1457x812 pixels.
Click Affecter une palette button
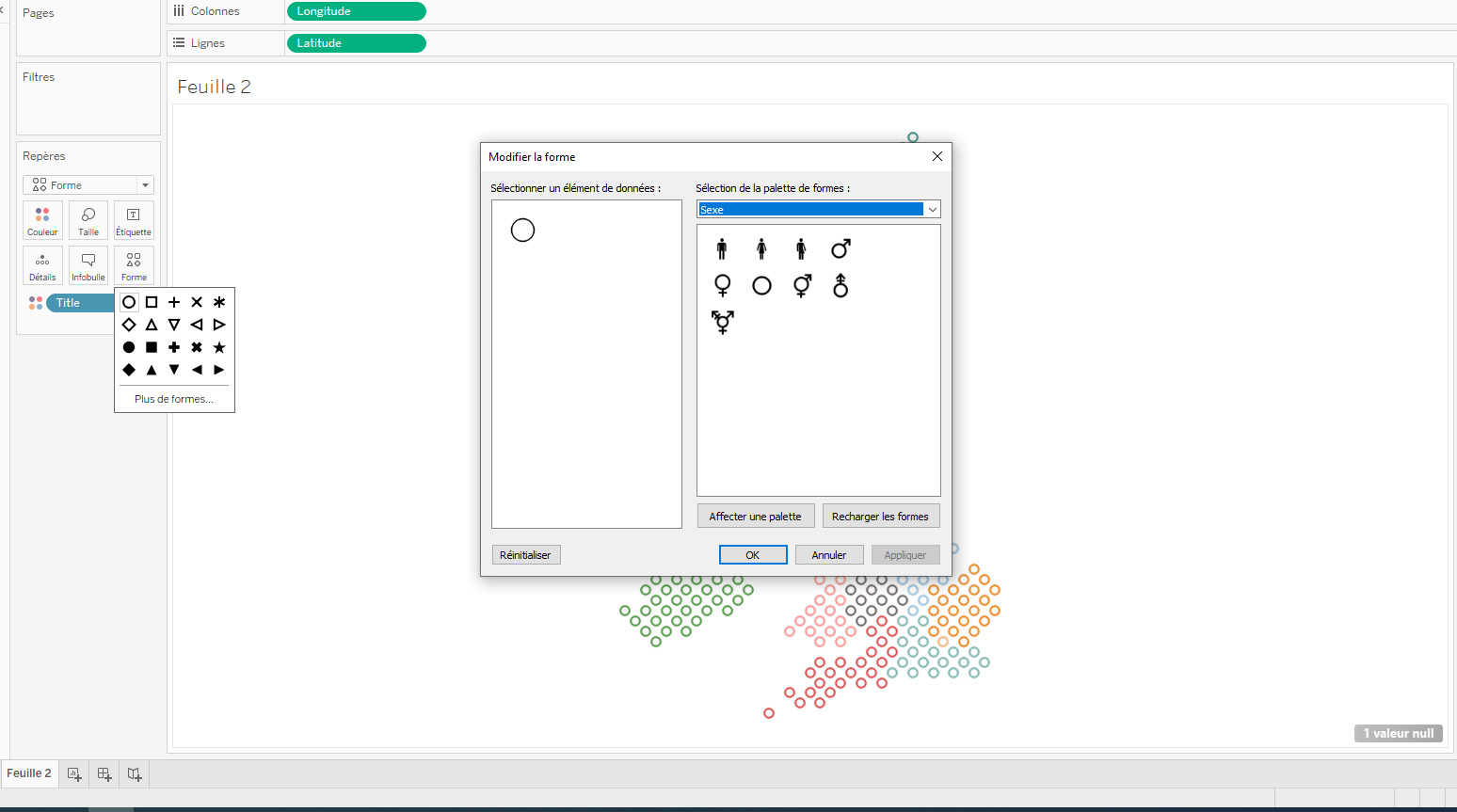(x=756, y=517)
